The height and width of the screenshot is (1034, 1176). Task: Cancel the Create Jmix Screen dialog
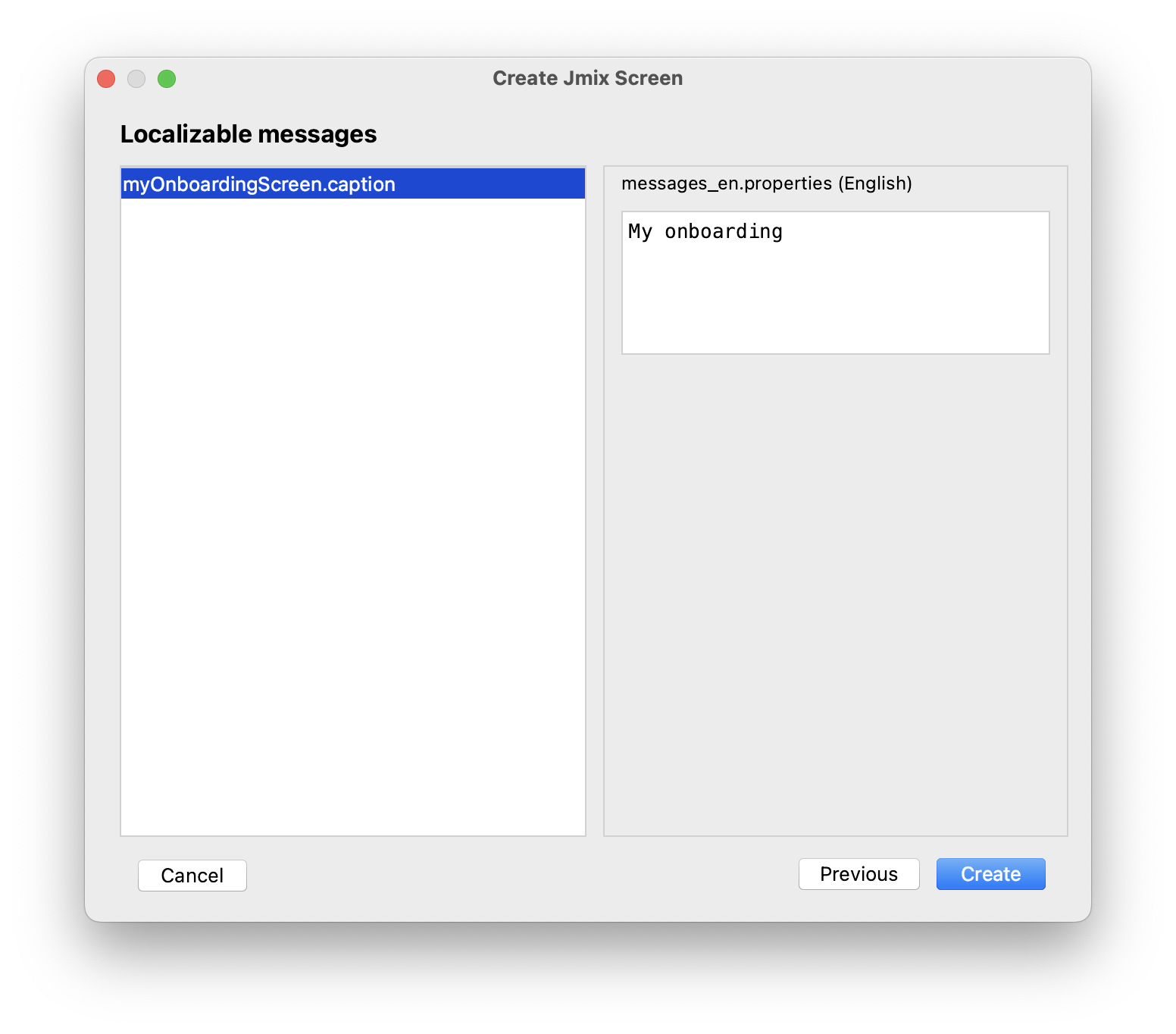point(192,876)
